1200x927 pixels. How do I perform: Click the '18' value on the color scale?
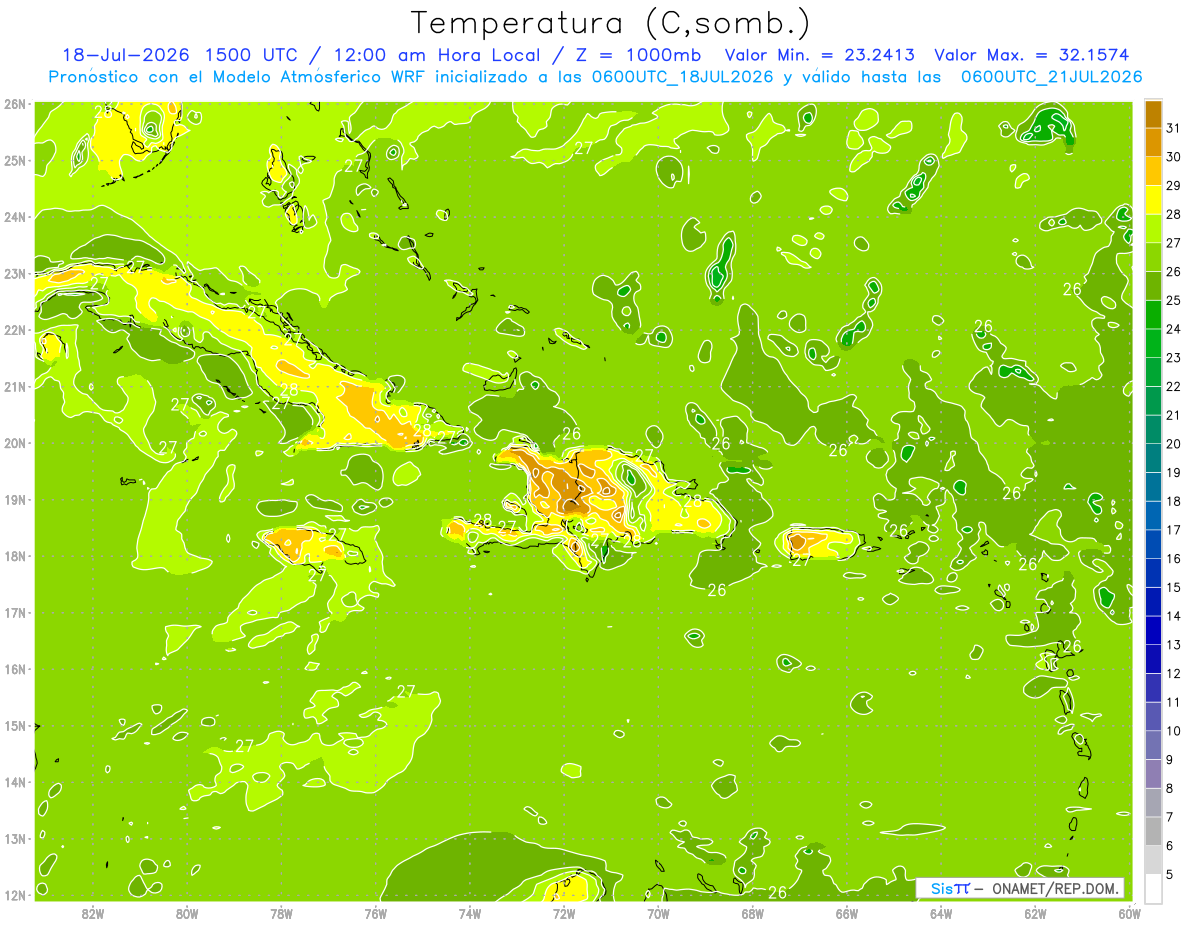pyautogui.click(x=1173, y=501)
